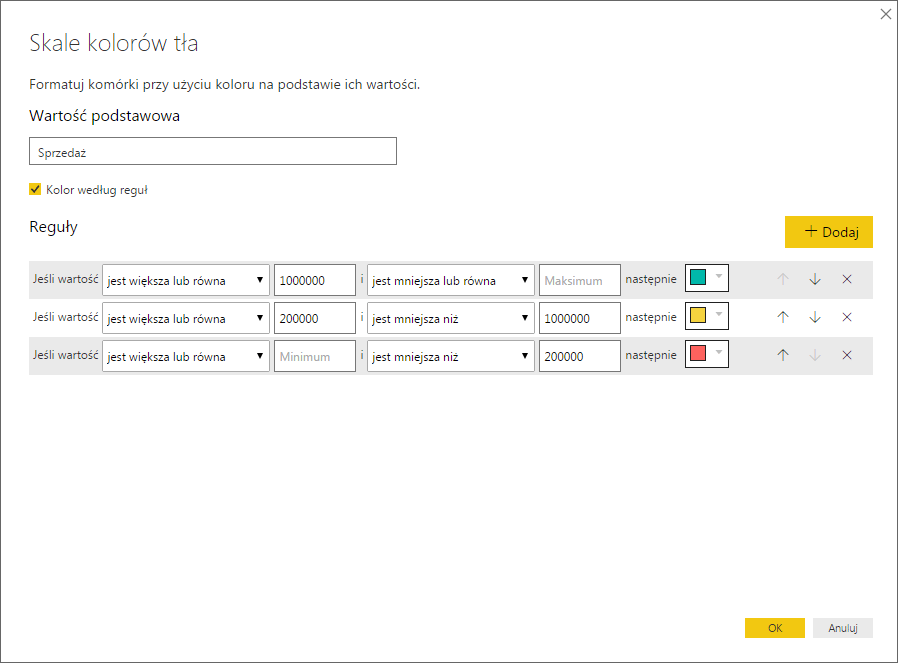Delete the green color rule
This screenshot has width=898, height=663.
pyautogui.click(x=847, y=279)
